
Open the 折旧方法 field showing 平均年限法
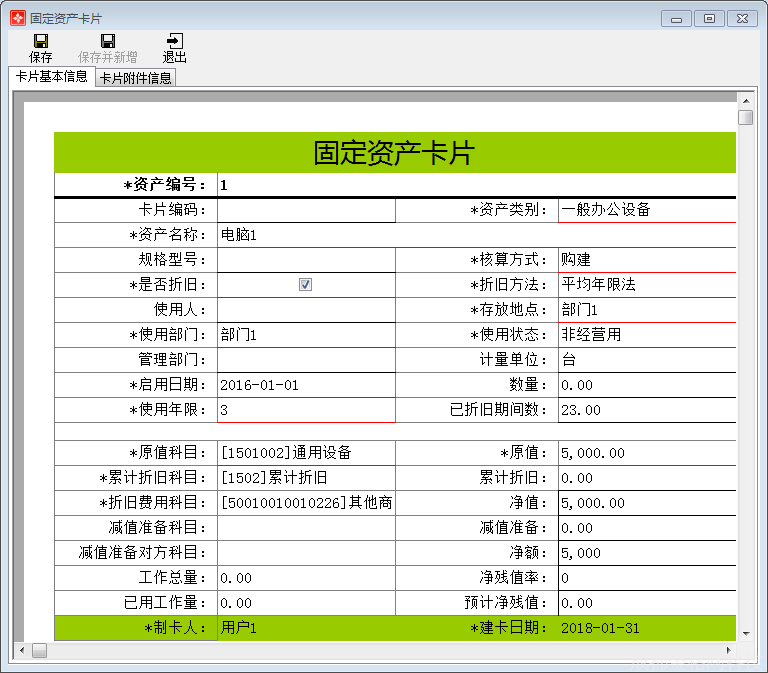coord(646,285)
